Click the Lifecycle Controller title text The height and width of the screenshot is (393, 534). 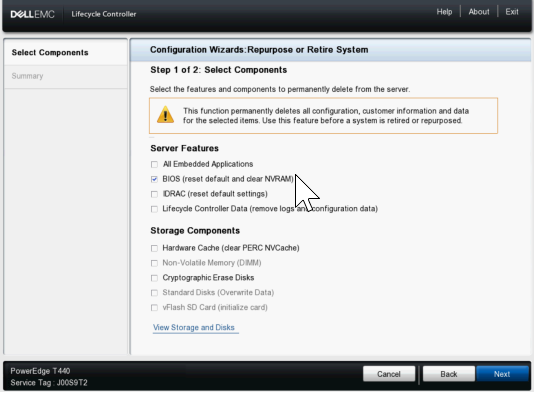click(104, 14)
